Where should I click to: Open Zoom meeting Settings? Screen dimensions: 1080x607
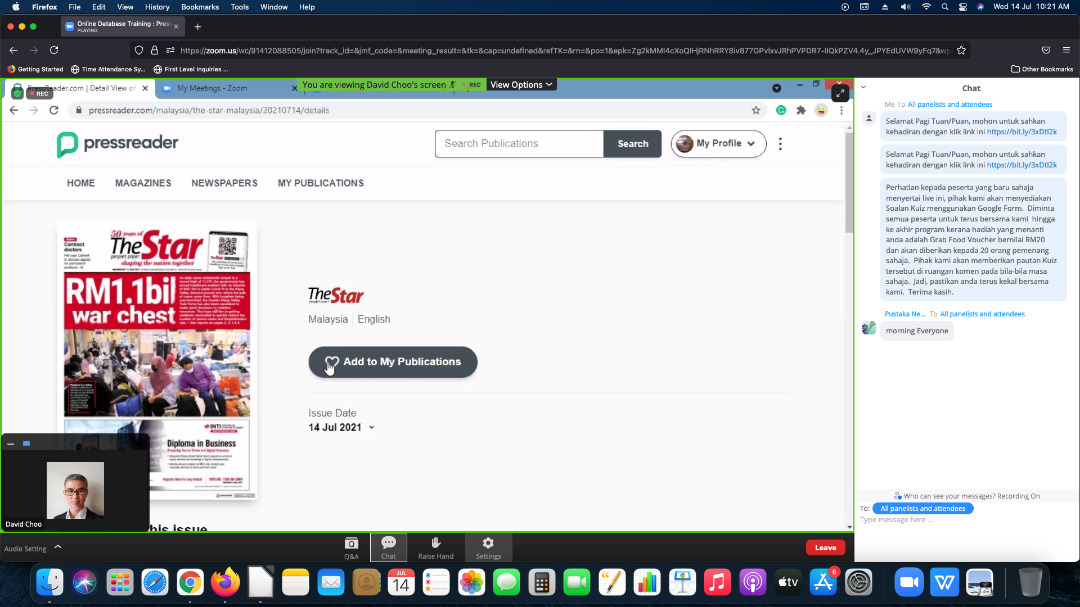pos(488,548)
